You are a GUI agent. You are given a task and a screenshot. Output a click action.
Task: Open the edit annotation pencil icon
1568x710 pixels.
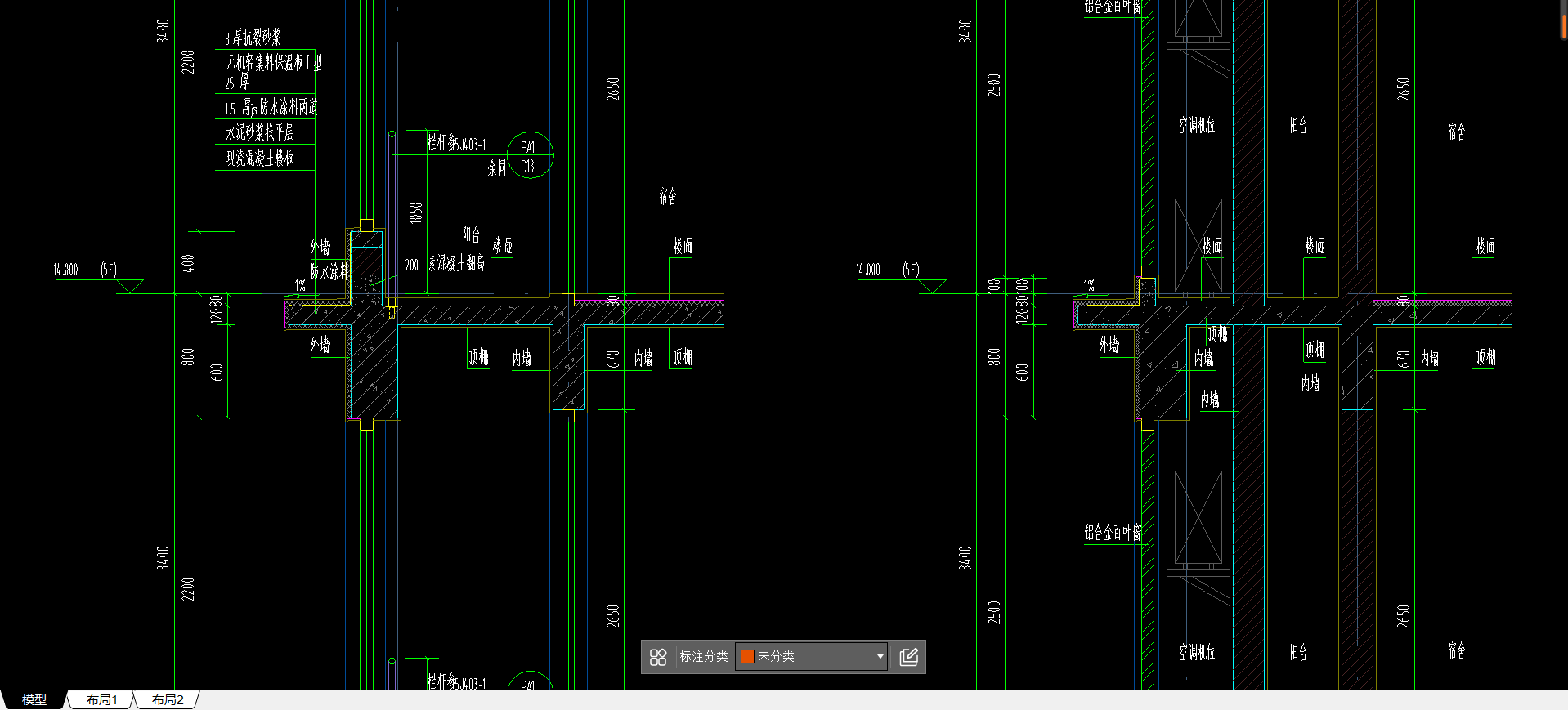click(x=909, y=657)
